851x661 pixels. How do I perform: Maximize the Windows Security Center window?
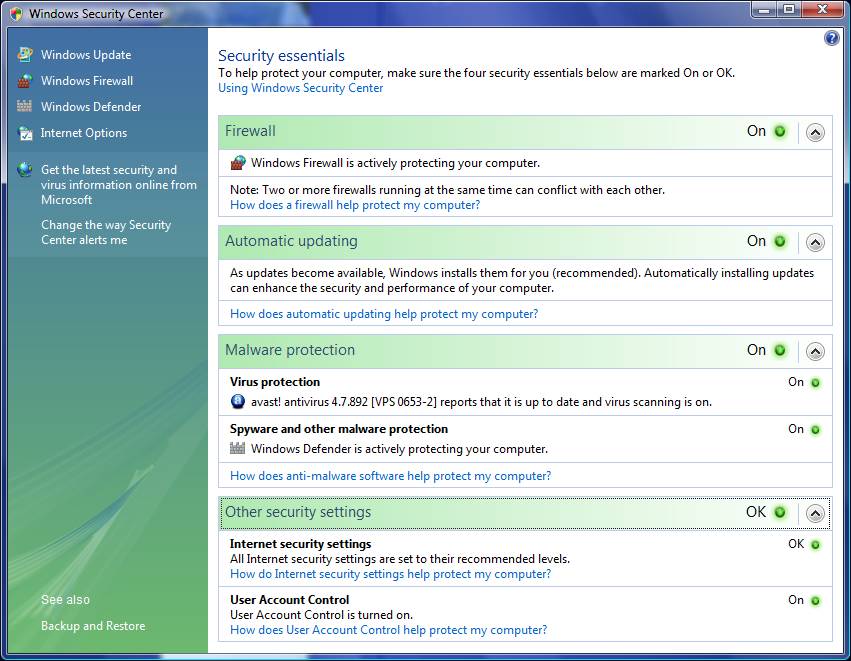tap(789, 10)
